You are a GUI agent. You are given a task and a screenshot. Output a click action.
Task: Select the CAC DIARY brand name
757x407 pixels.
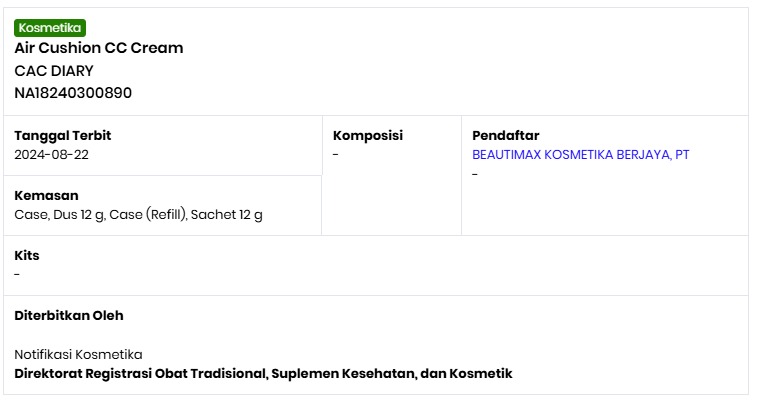coord(54,71)
